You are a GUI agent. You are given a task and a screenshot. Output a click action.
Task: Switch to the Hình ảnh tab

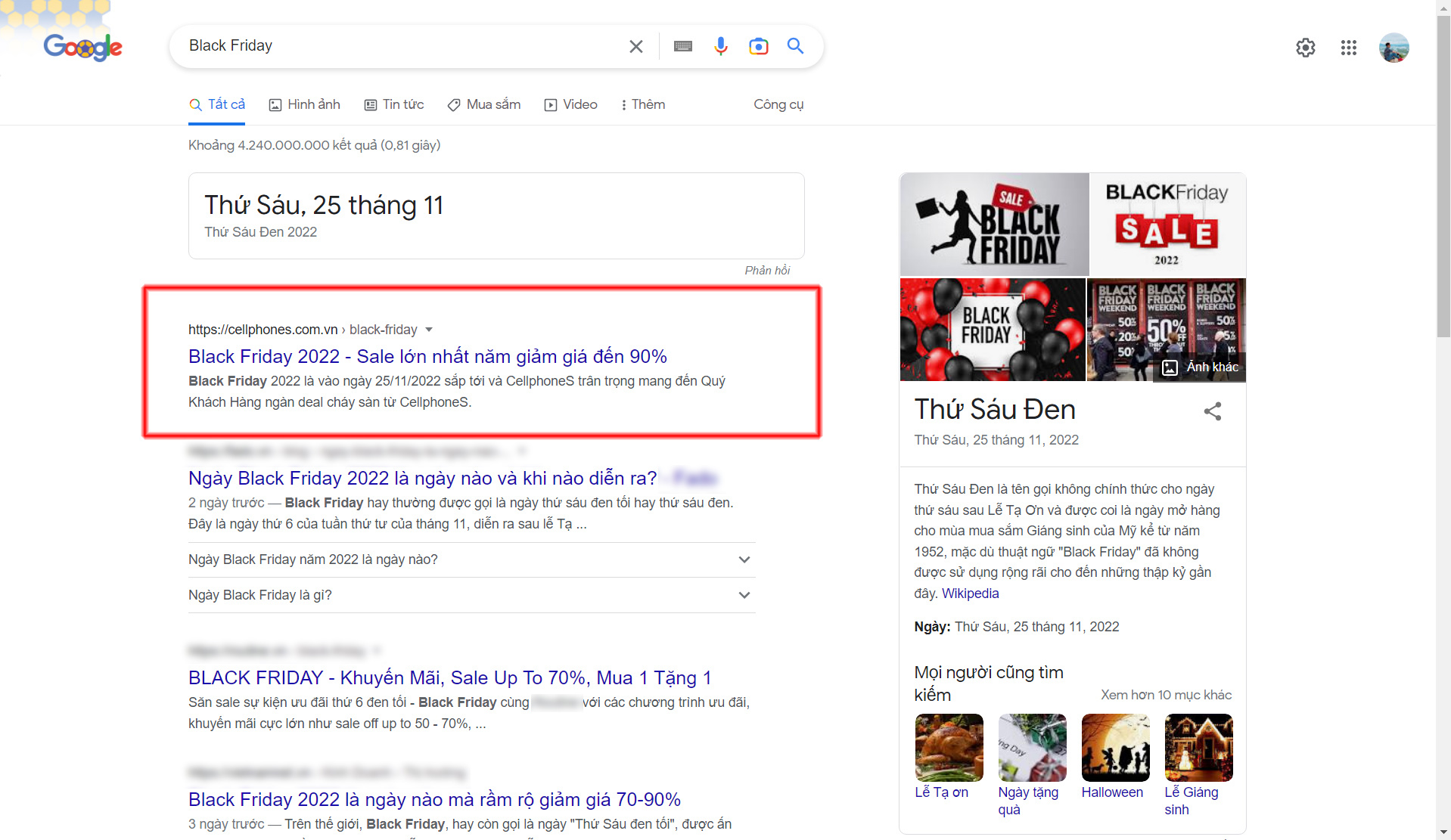(305, 104)
